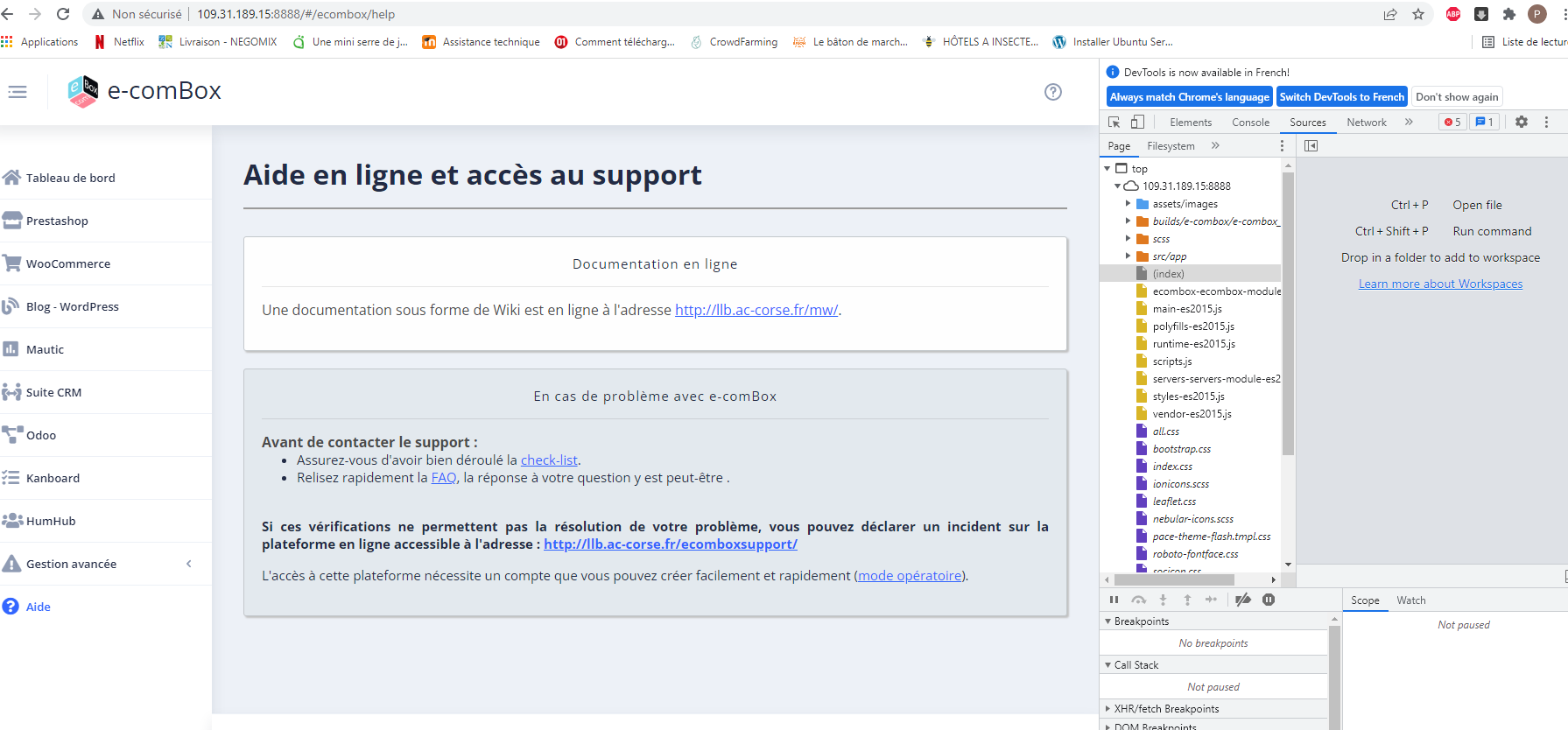Viewport: 1568px width, 730px height.
Task: Show the Sources navigator toggle icon
Action: click(1311, 146)
